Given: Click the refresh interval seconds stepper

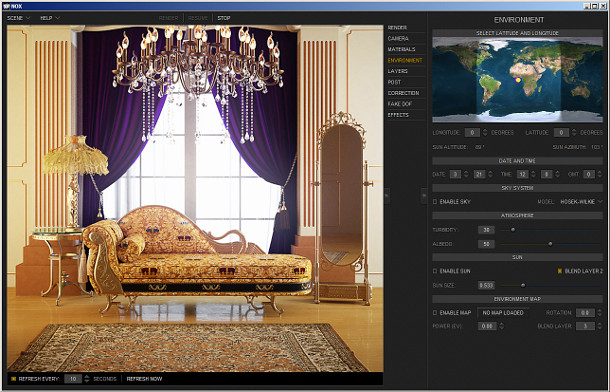Looking at the screenshot, I should pos(86,378).
